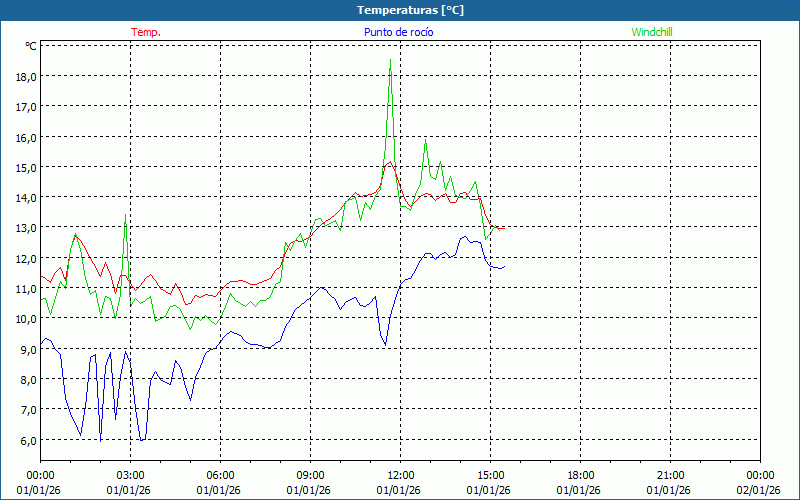This screenshot has height=500, width=800.
Task: Click the 9,0 y-axis value label
Action: (x=26, y=349)
